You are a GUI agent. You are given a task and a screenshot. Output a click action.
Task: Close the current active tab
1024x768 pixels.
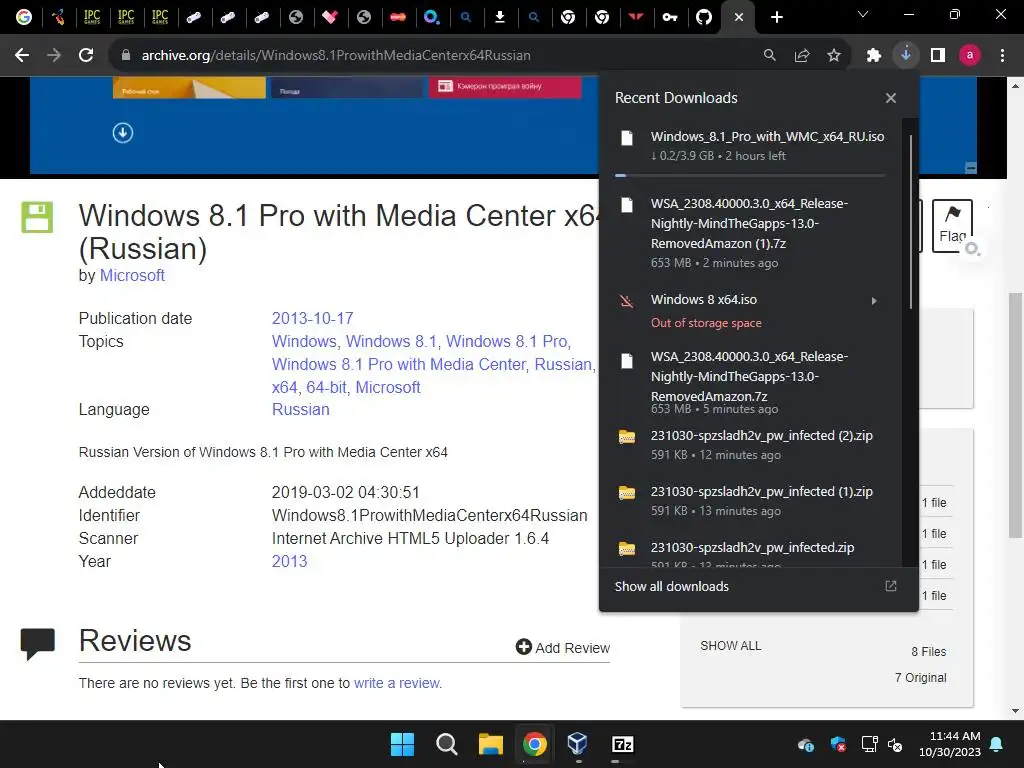click(739, 17)
